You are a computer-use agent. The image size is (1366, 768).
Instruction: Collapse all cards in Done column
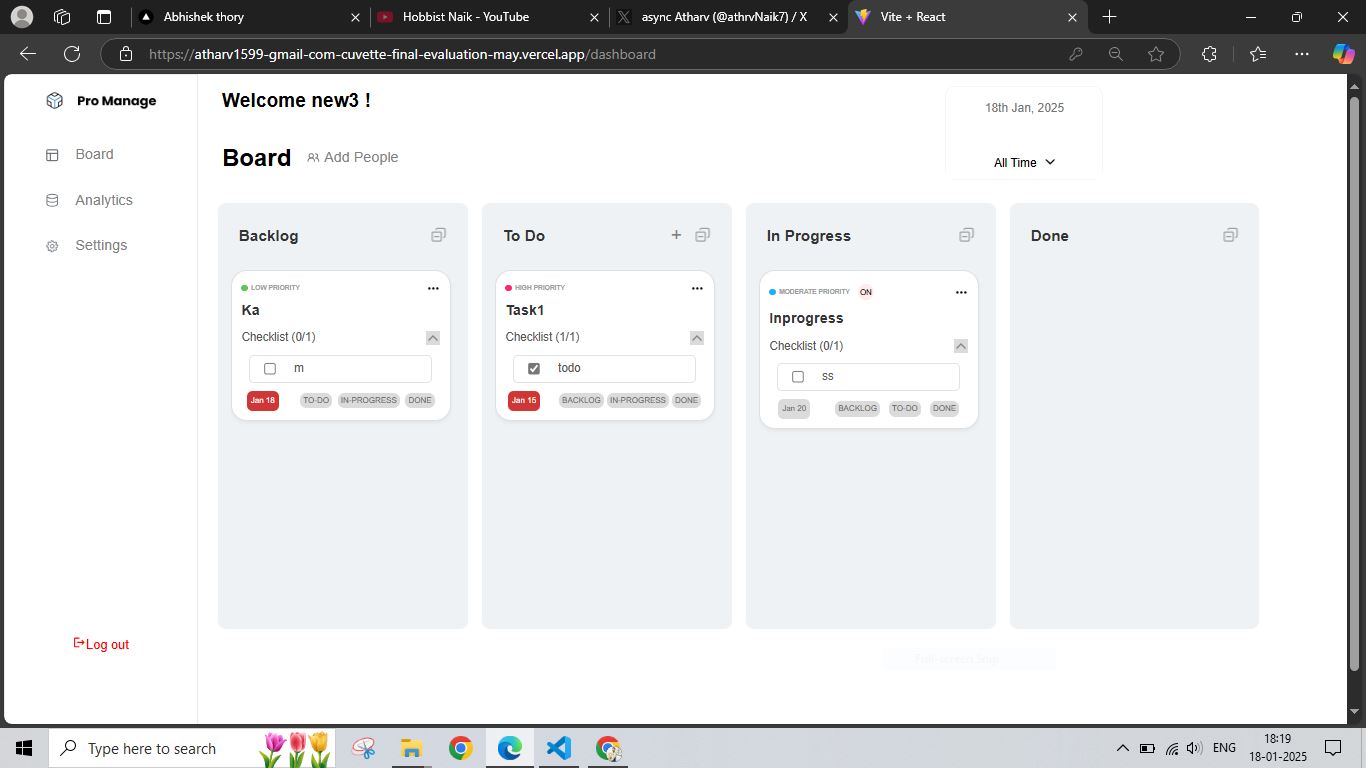click(x=1230, y=235)
